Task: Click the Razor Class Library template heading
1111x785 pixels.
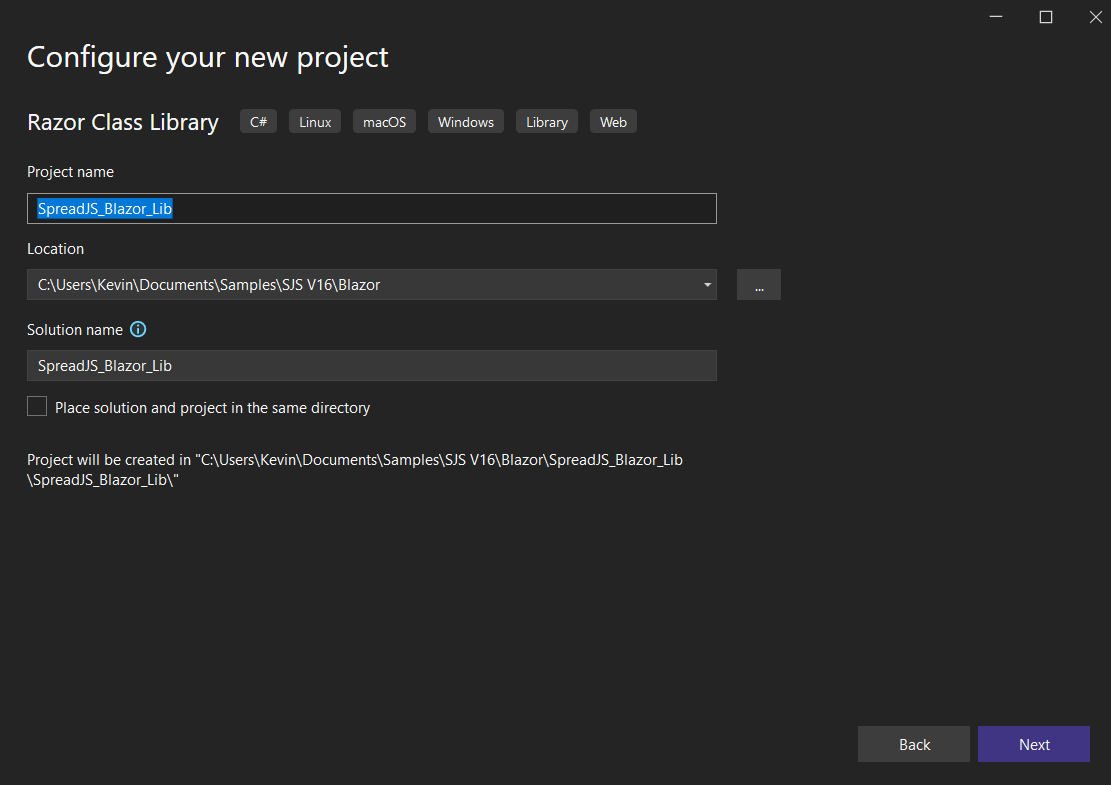Action: pyautogui.click(x=123, y=122)
